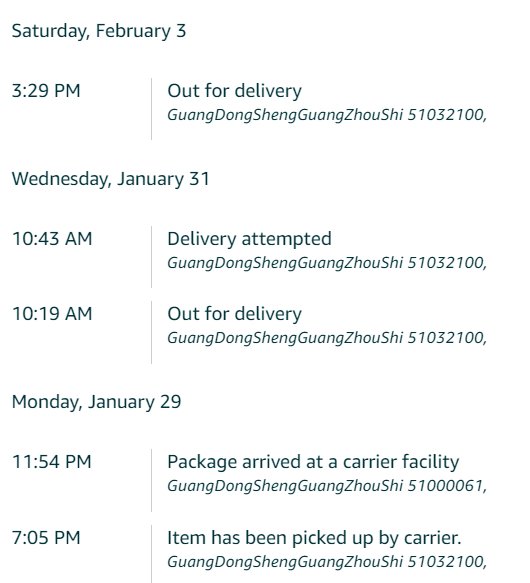The width and height of the screenshot is (530, 583).
Task: Click the Out for delivery status on February 3
Action: point(234,91)
